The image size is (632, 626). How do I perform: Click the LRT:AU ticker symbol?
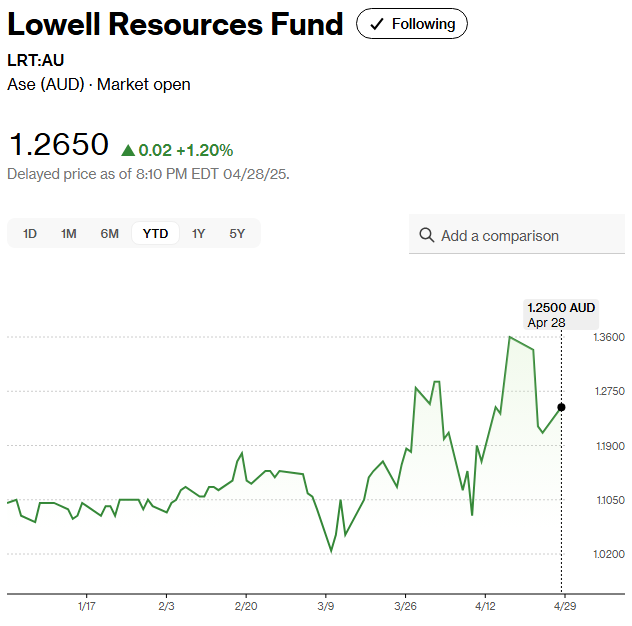click(x=35, y=60)
